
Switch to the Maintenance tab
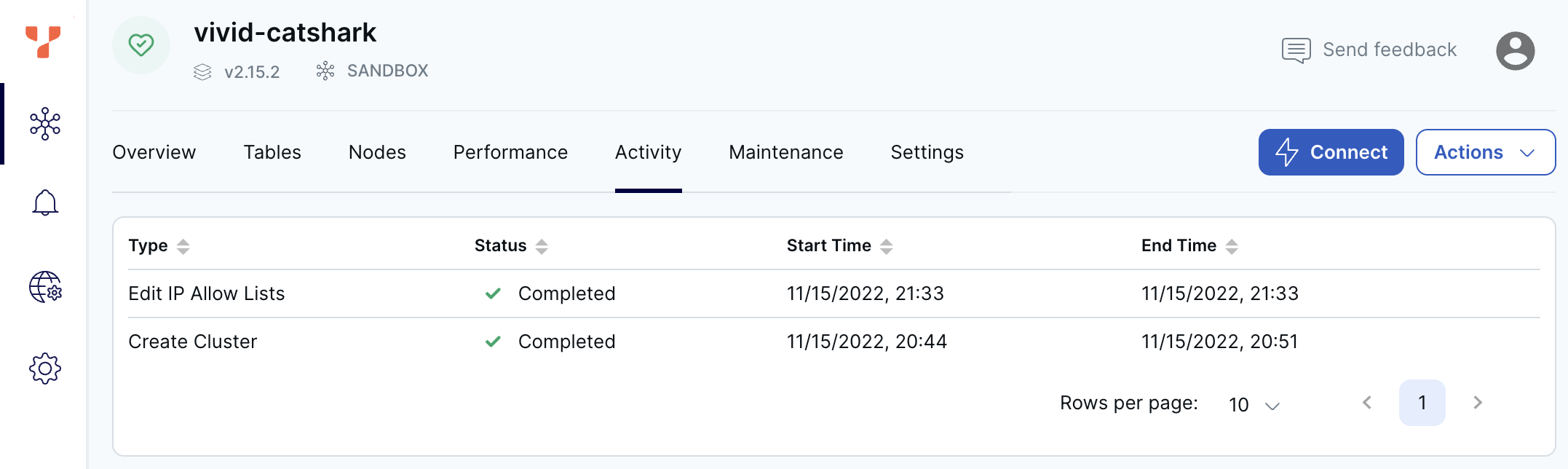(x=786, y=152)
